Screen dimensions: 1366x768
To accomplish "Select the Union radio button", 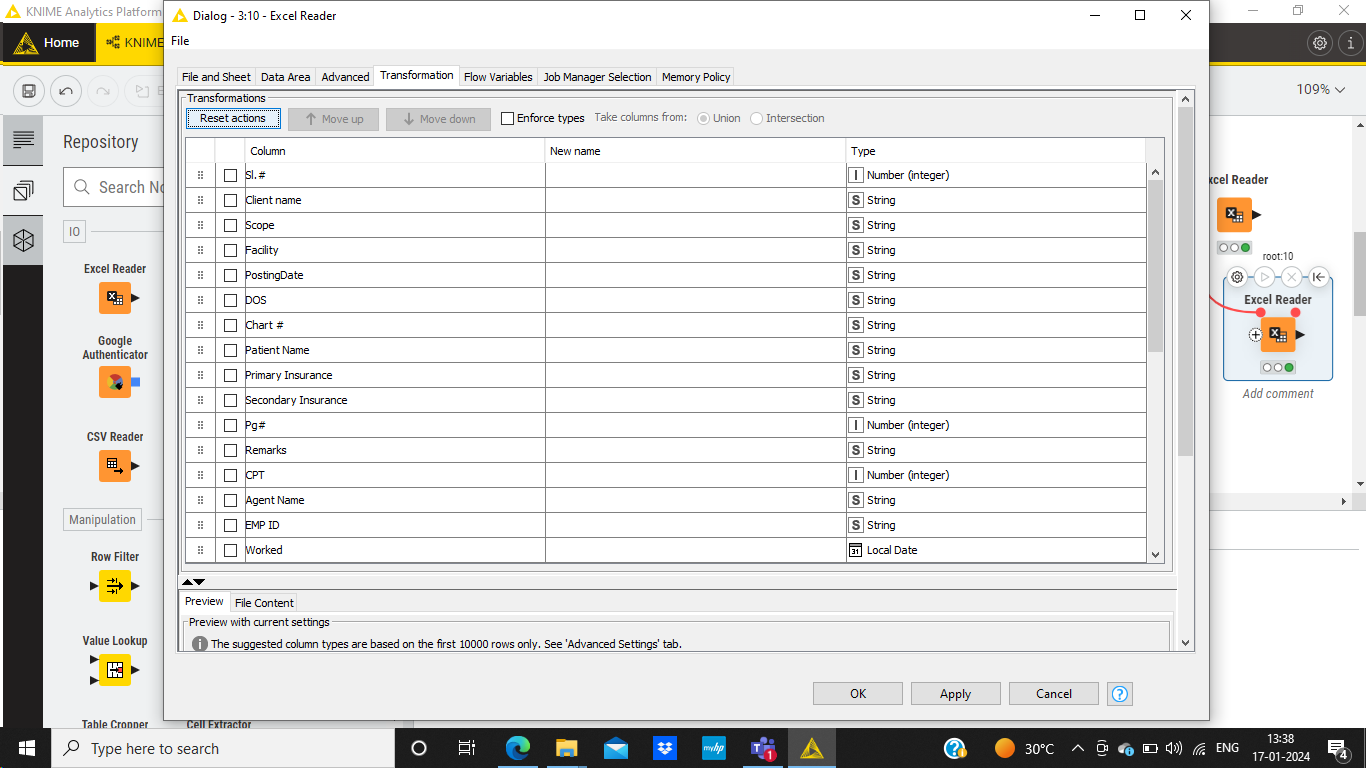I will pos(704,118).
